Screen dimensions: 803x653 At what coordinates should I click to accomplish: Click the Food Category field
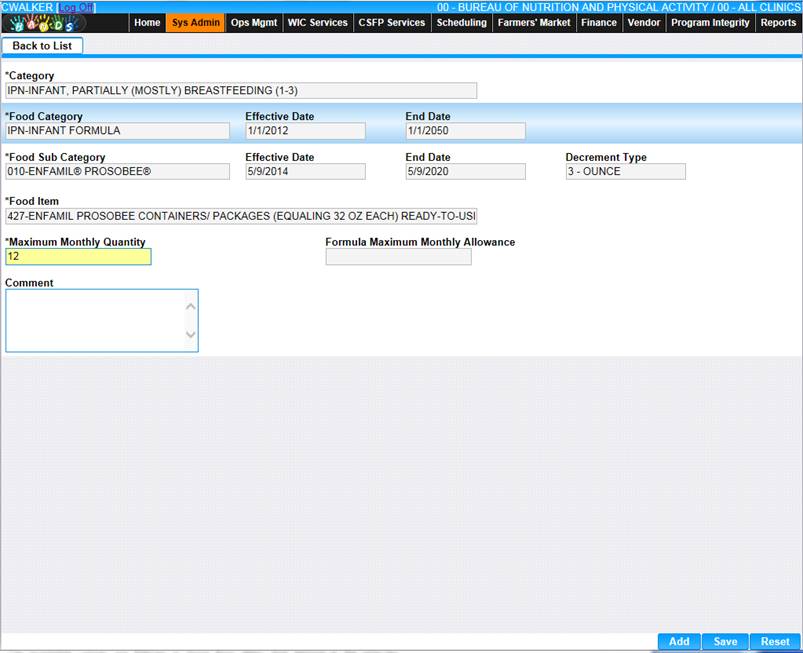coord(117,131)
